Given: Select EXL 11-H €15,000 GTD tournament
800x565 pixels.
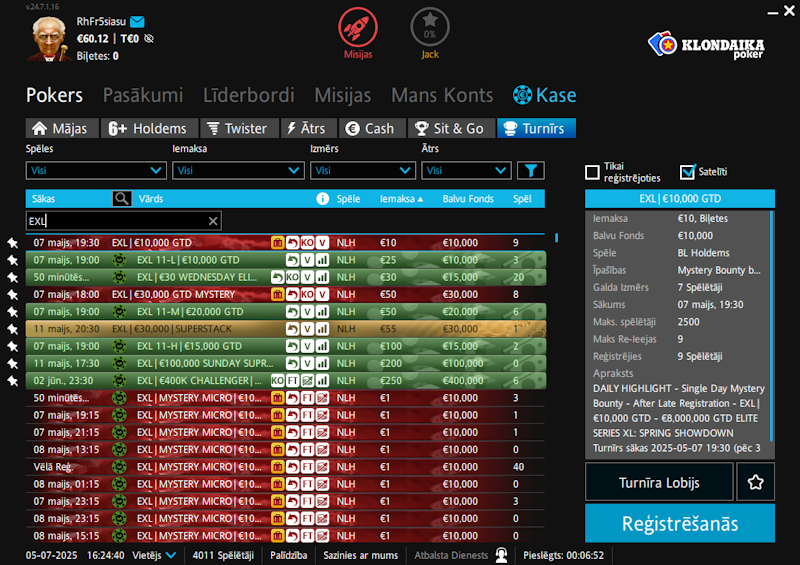Looking at the screenshot, I should click(x=286, y=346).
